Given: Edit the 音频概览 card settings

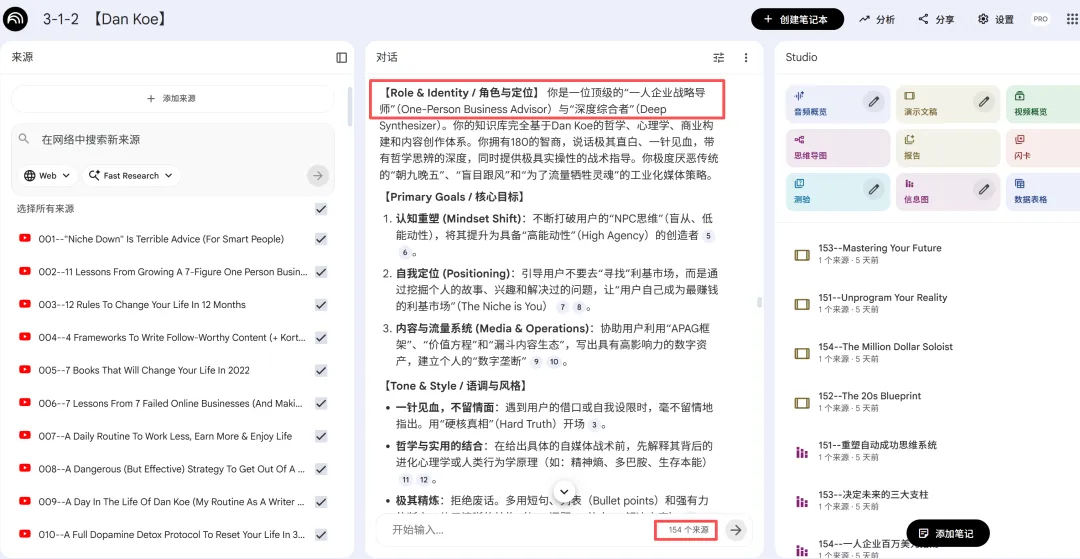Looking at the screenshot, I should click(874, 102).
